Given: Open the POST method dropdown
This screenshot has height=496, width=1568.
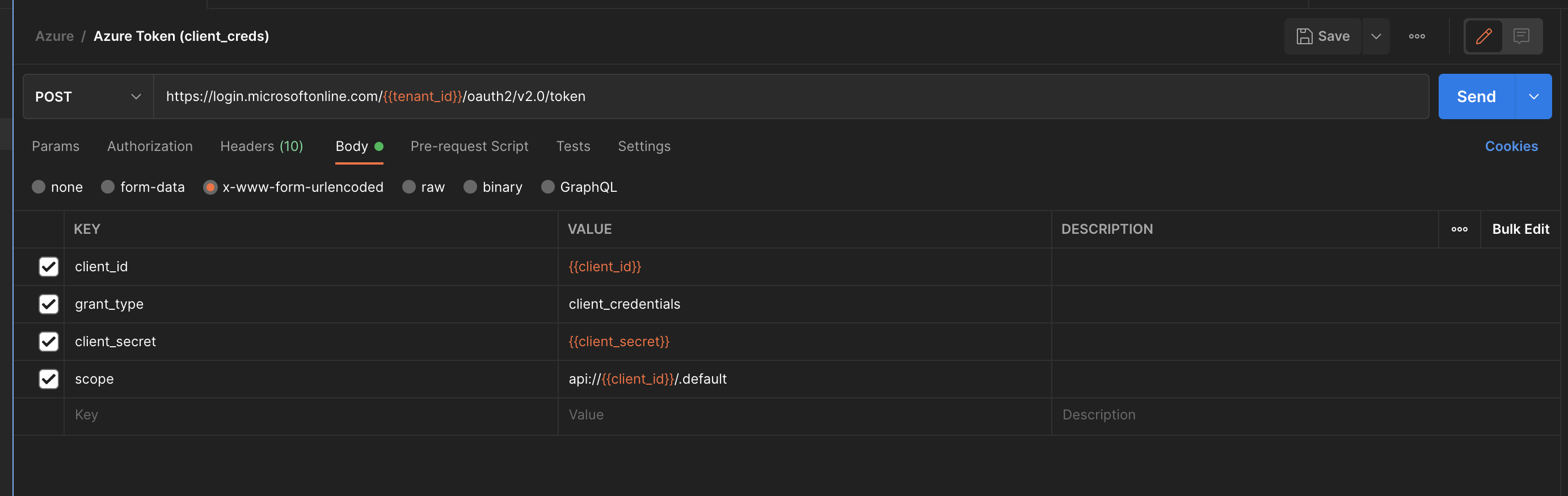Looking at the screenshot, I should coord(88,97).
